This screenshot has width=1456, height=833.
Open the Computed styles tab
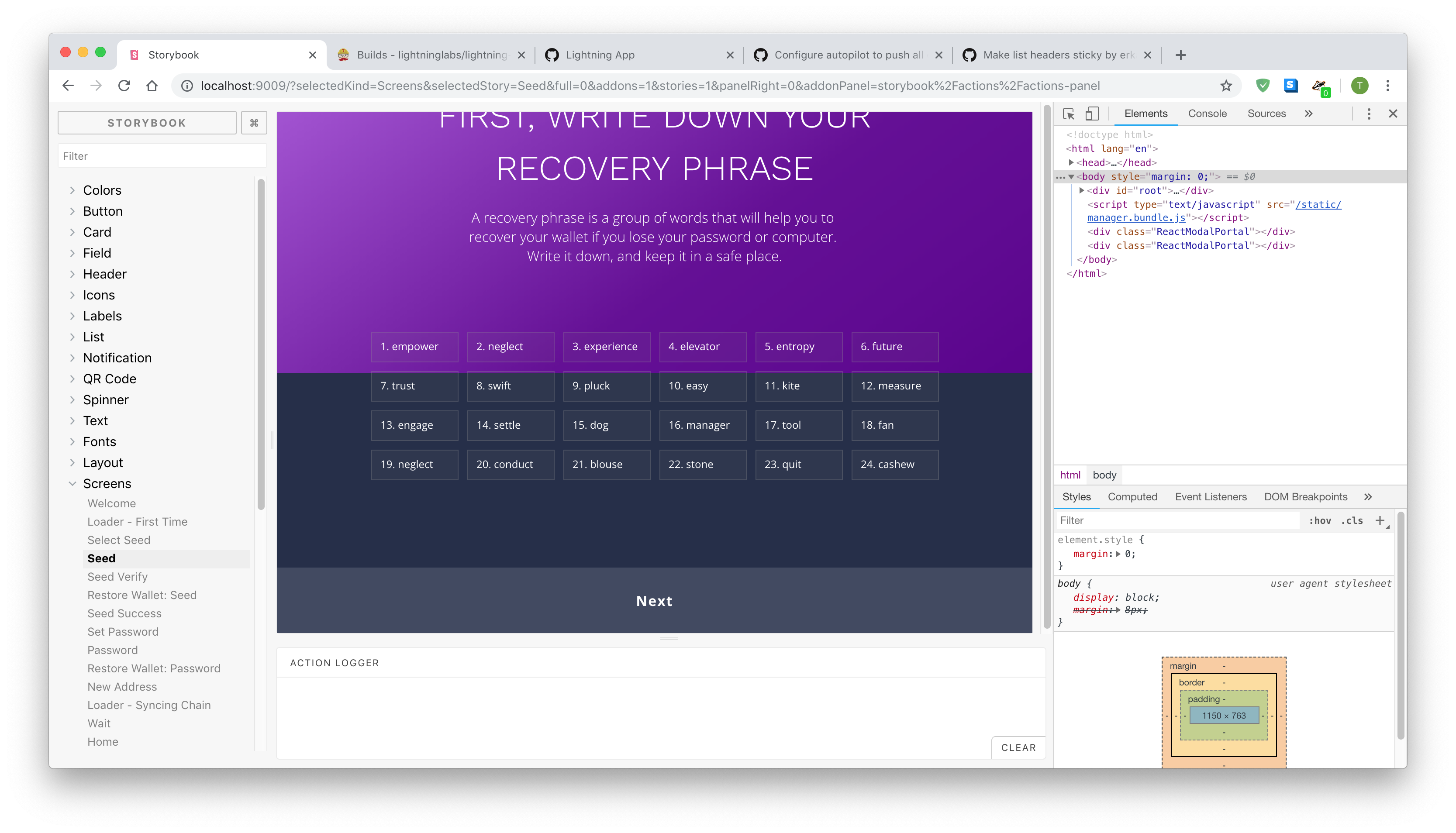coord(1132,496)
